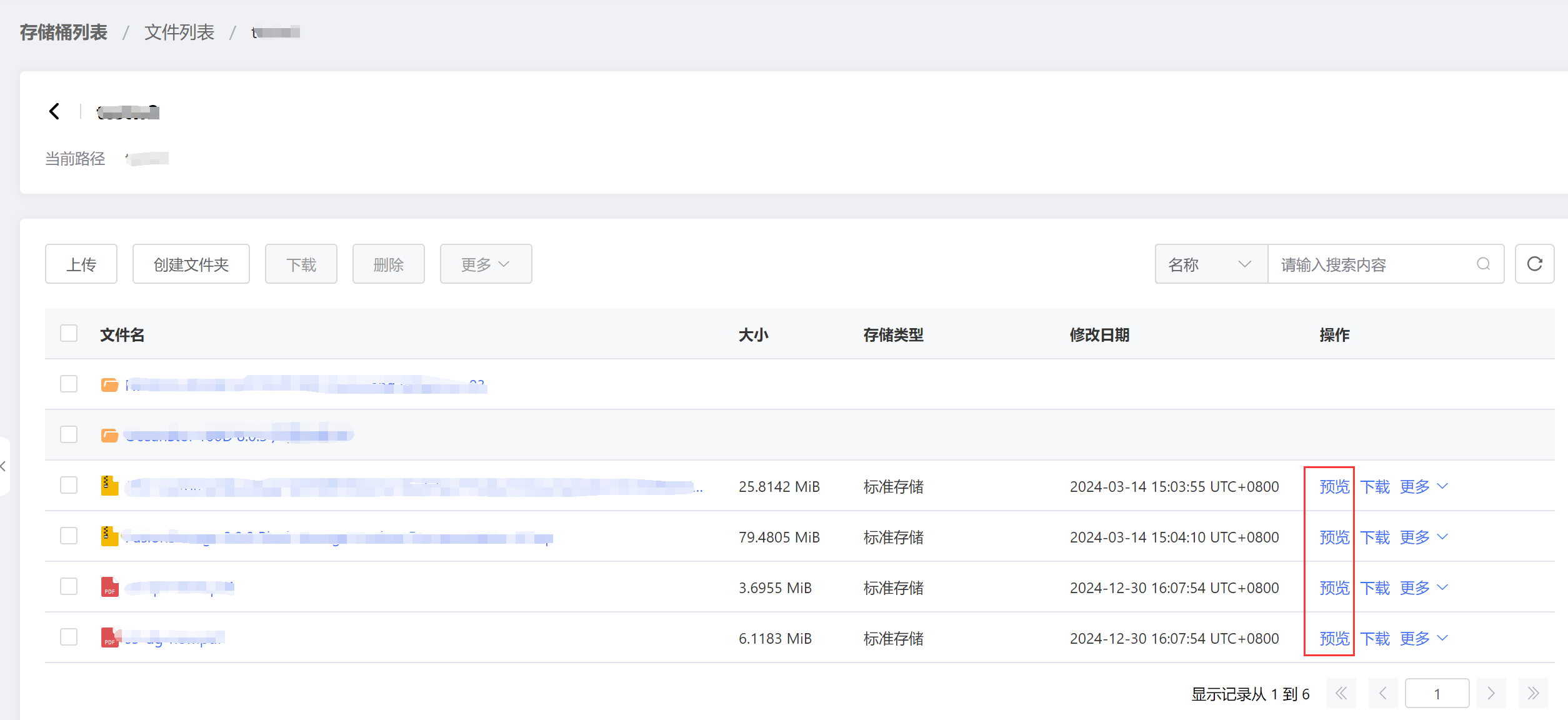The width and height of the screenshot is (1568, 720).
Task: Click the 上传 button
Action: coord(81,264)
